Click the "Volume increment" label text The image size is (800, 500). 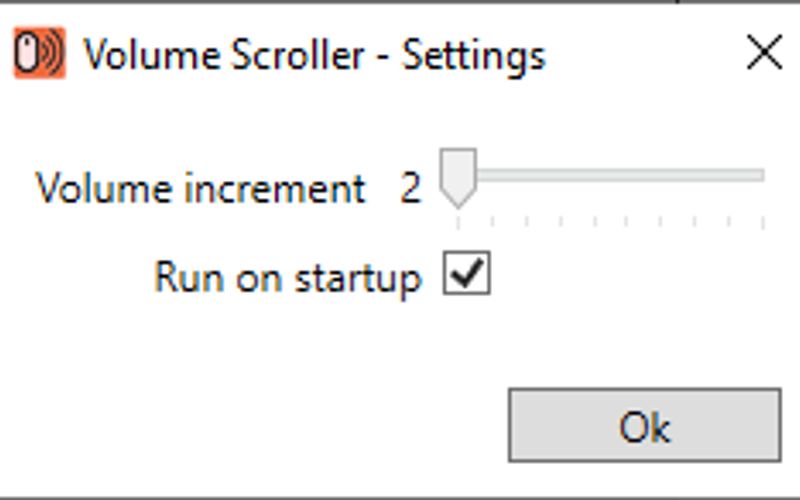pos(201,188)
